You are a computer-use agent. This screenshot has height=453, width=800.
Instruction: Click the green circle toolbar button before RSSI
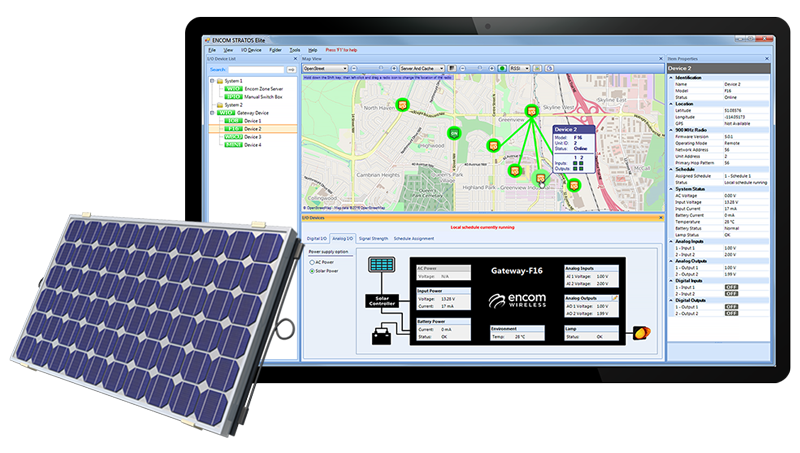coord(502,68)
